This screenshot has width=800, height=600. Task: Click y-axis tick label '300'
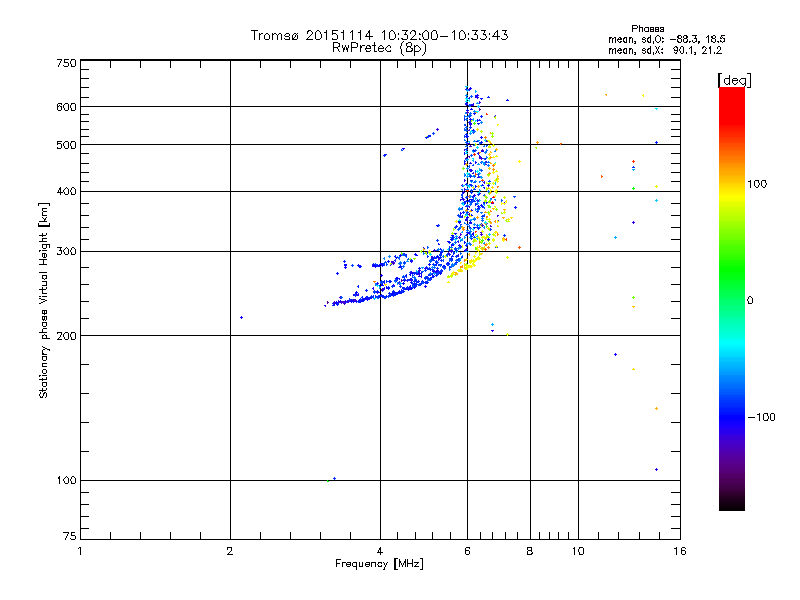(67, 251)
